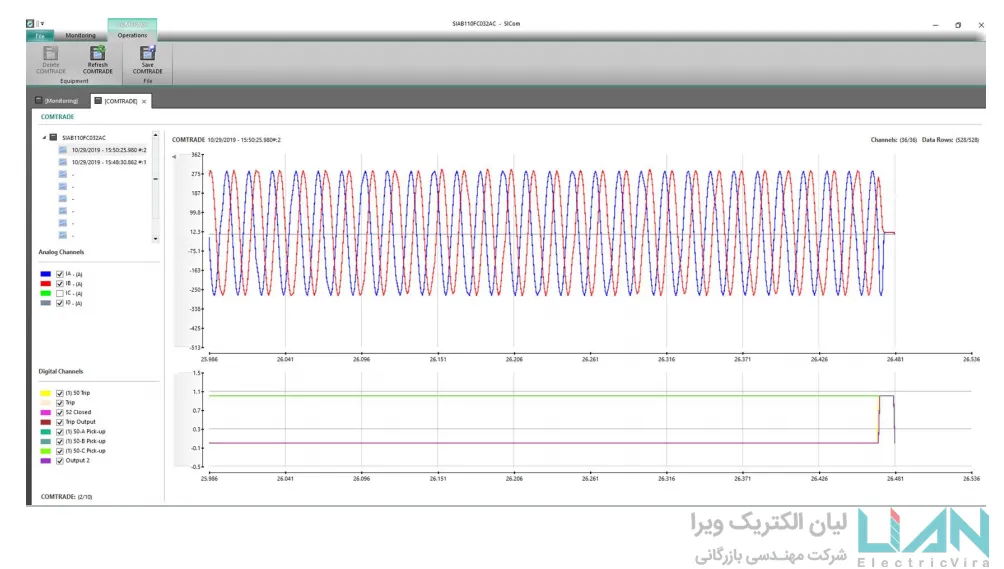The image size is (1004, 569).
Task: Close the [COMTRADE] document tab
Action: pyautogui.click(x=144, y=101)
